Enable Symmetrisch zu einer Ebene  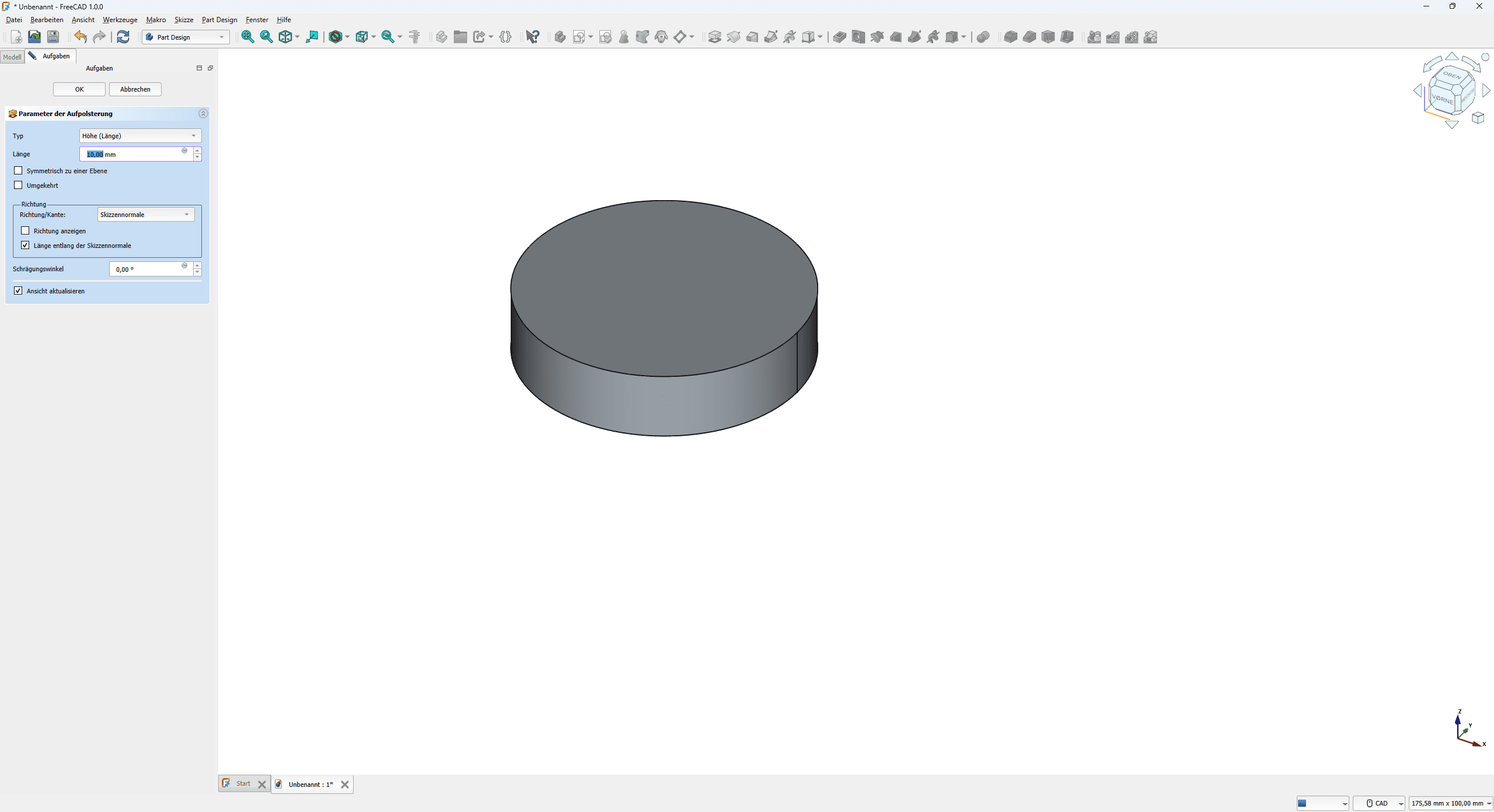[19, 171]
